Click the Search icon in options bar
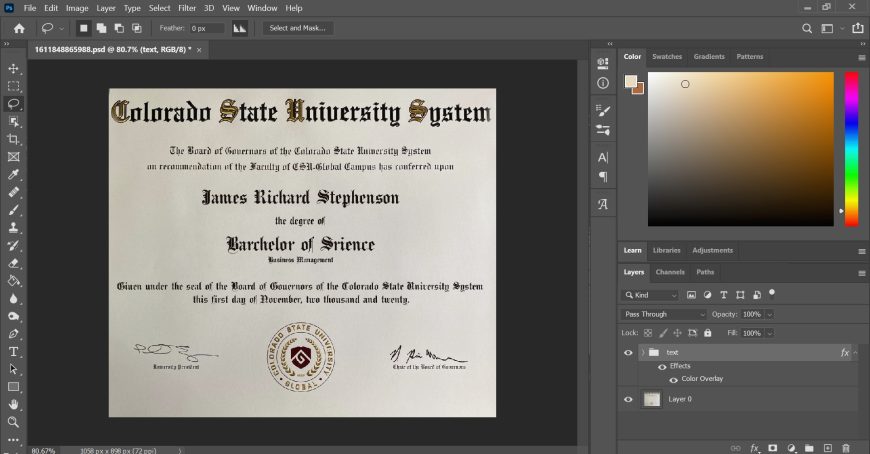The height and width of the screenshot is (454, 870). (x=807, y=28)
